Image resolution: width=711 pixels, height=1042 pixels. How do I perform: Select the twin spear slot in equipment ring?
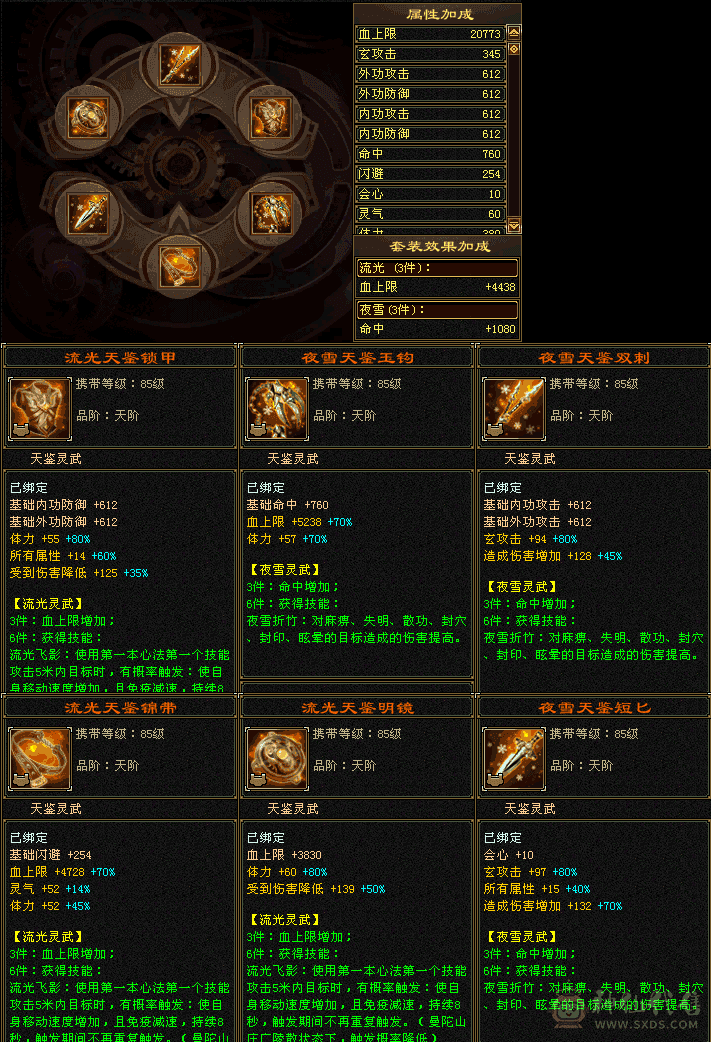click(180, 64)
